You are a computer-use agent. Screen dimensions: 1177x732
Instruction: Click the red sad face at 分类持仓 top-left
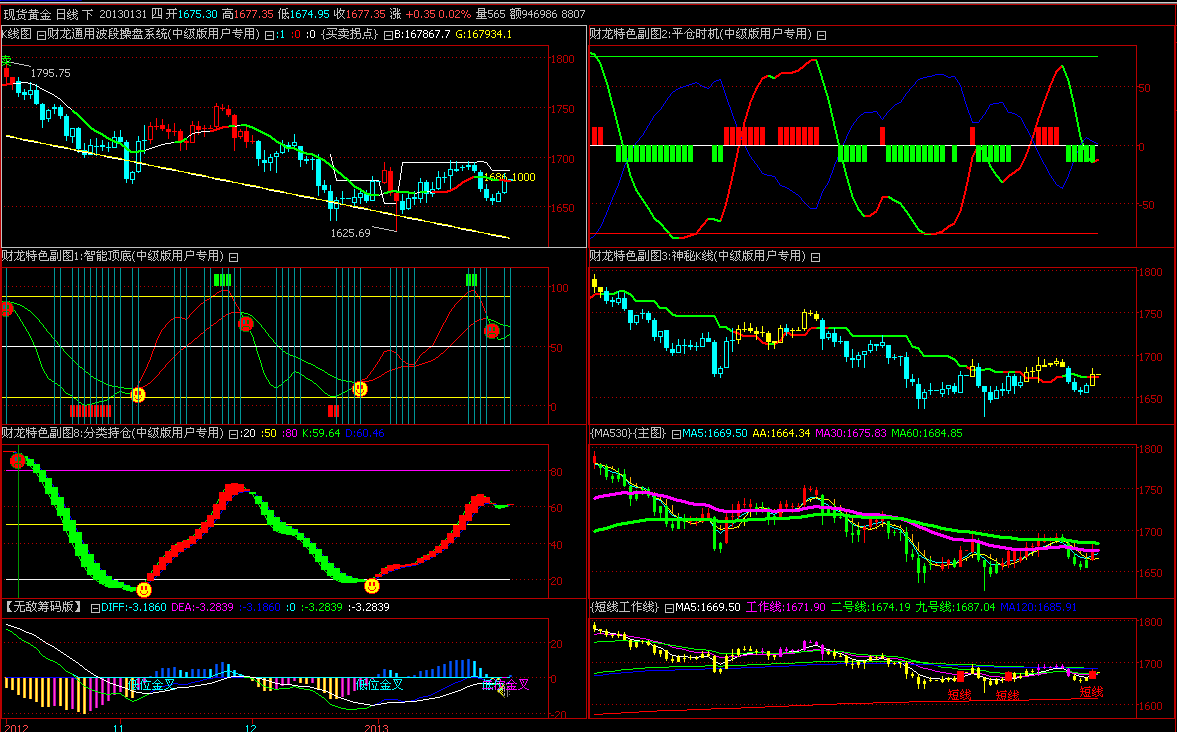coord(18,461)
